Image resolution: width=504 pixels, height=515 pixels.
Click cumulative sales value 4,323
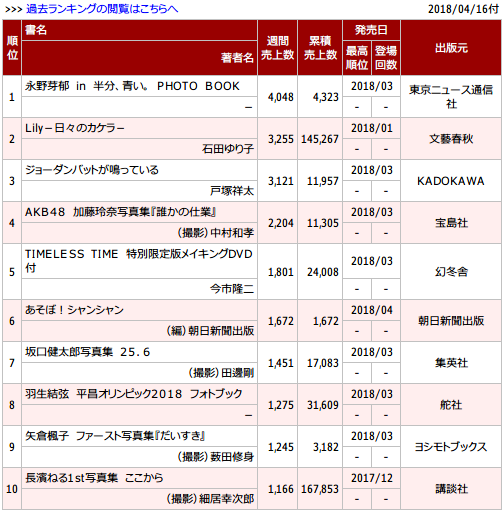[x=325, y=97]
